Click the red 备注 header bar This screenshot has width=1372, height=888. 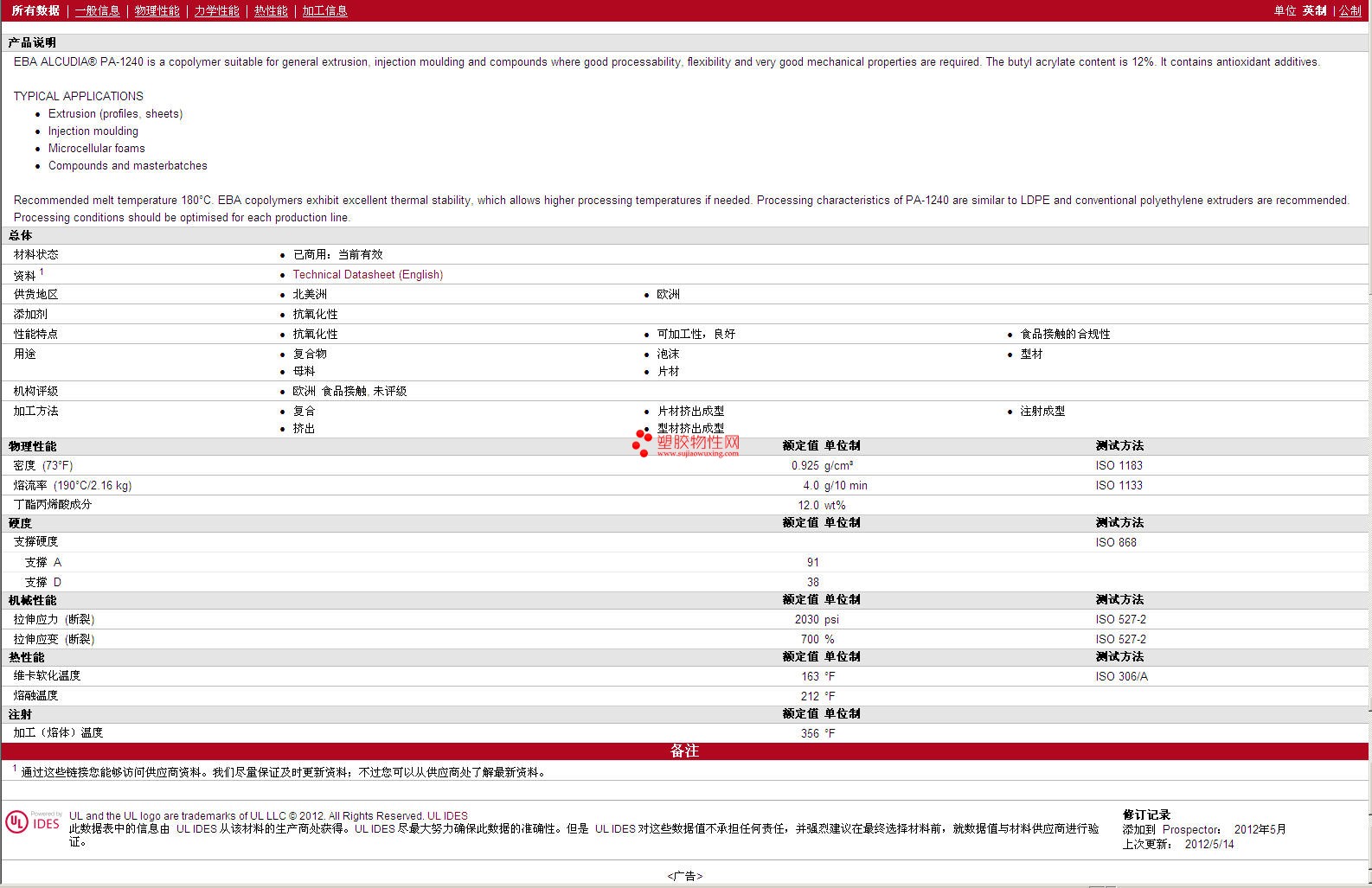click(686, 751)
